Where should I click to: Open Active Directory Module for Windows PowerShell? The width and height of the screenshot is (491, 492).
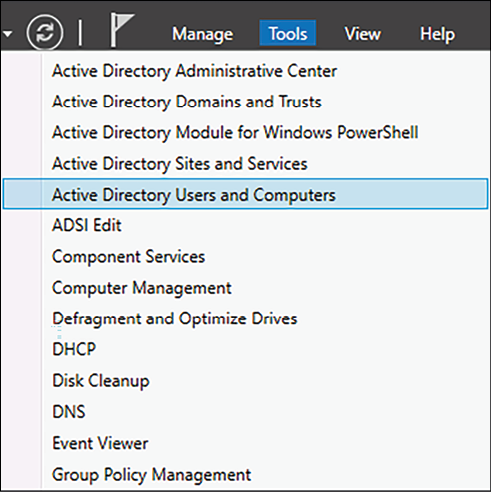tap(235, 132)
